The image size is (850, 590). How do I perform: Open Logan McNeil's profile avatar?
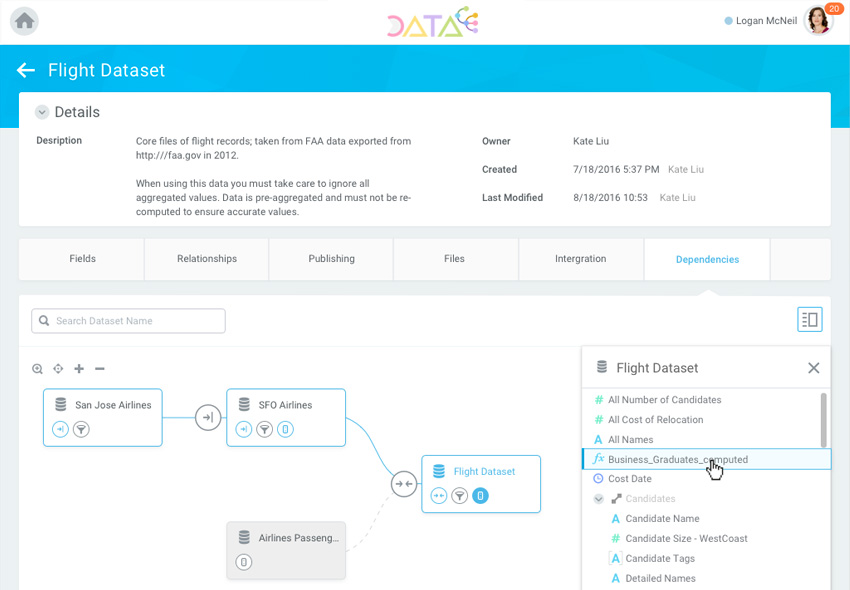tap(817, 21)
